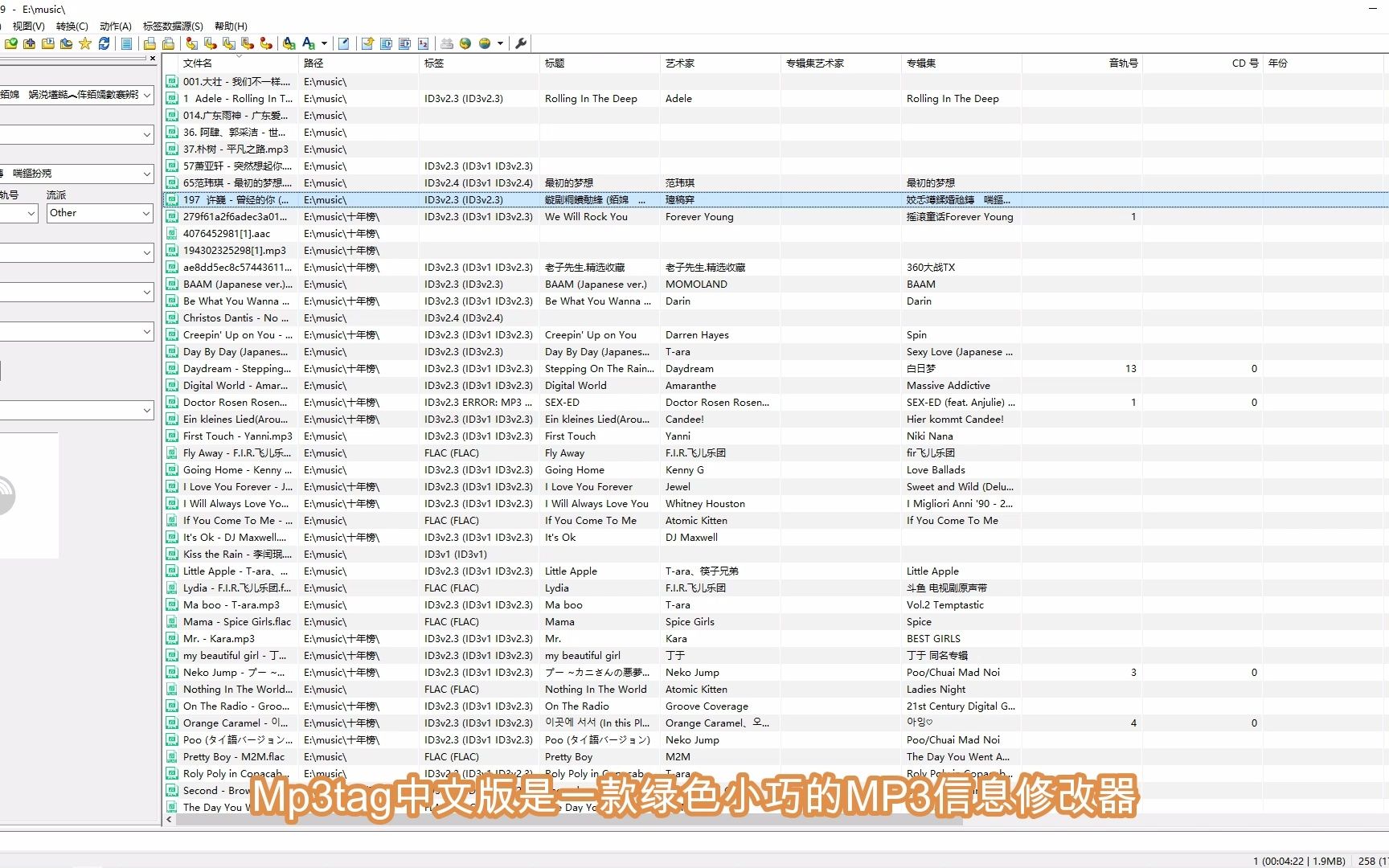This screenshot has width=1389, height=868.
Task: Click the green globe tag source icon
Action: tap(465, 43)
